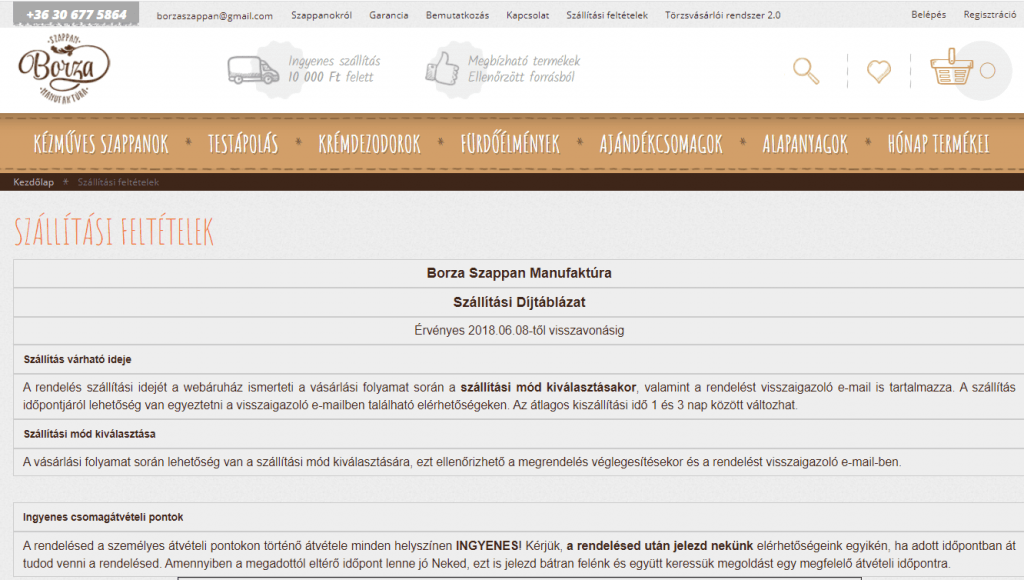
Task: Click the Ingyenes szállítás 10 000 Ft felett text
Action: [x=334, y=69]
